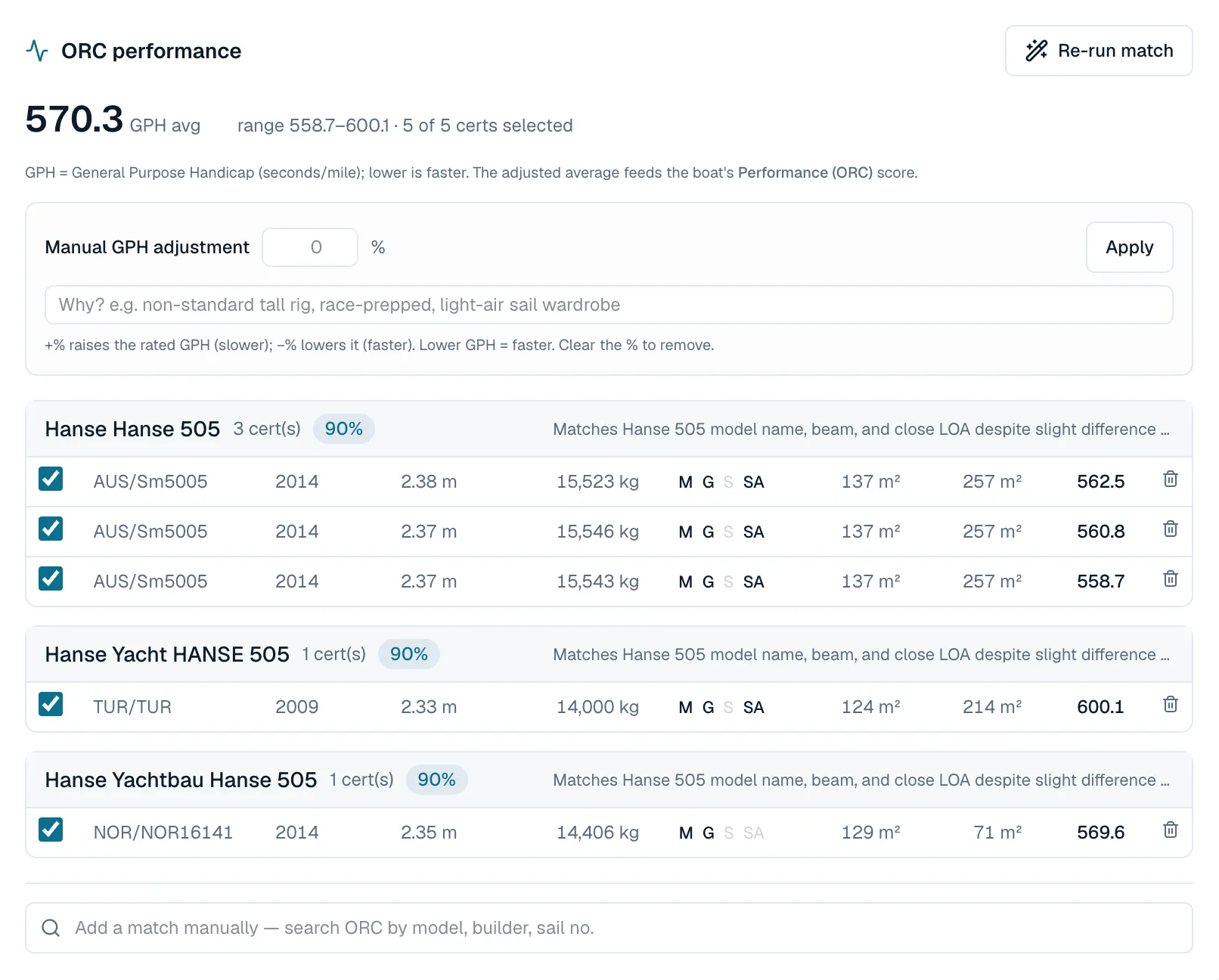The height and width of the screenshot is (980, 1219).
Task: Delete the 562.5 GPH certificate row
Action: 1170,479
